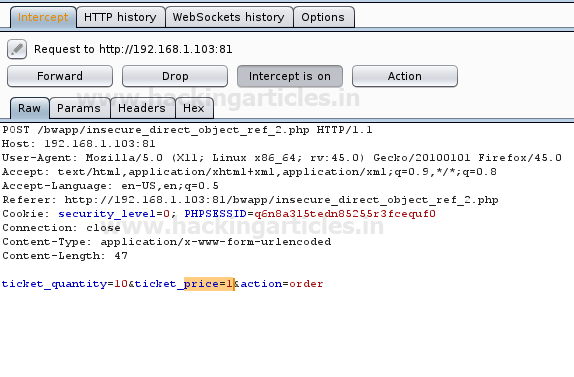The image size is (574, 377).
Task: Click the User-Agent header line
Action: point(282,158)
